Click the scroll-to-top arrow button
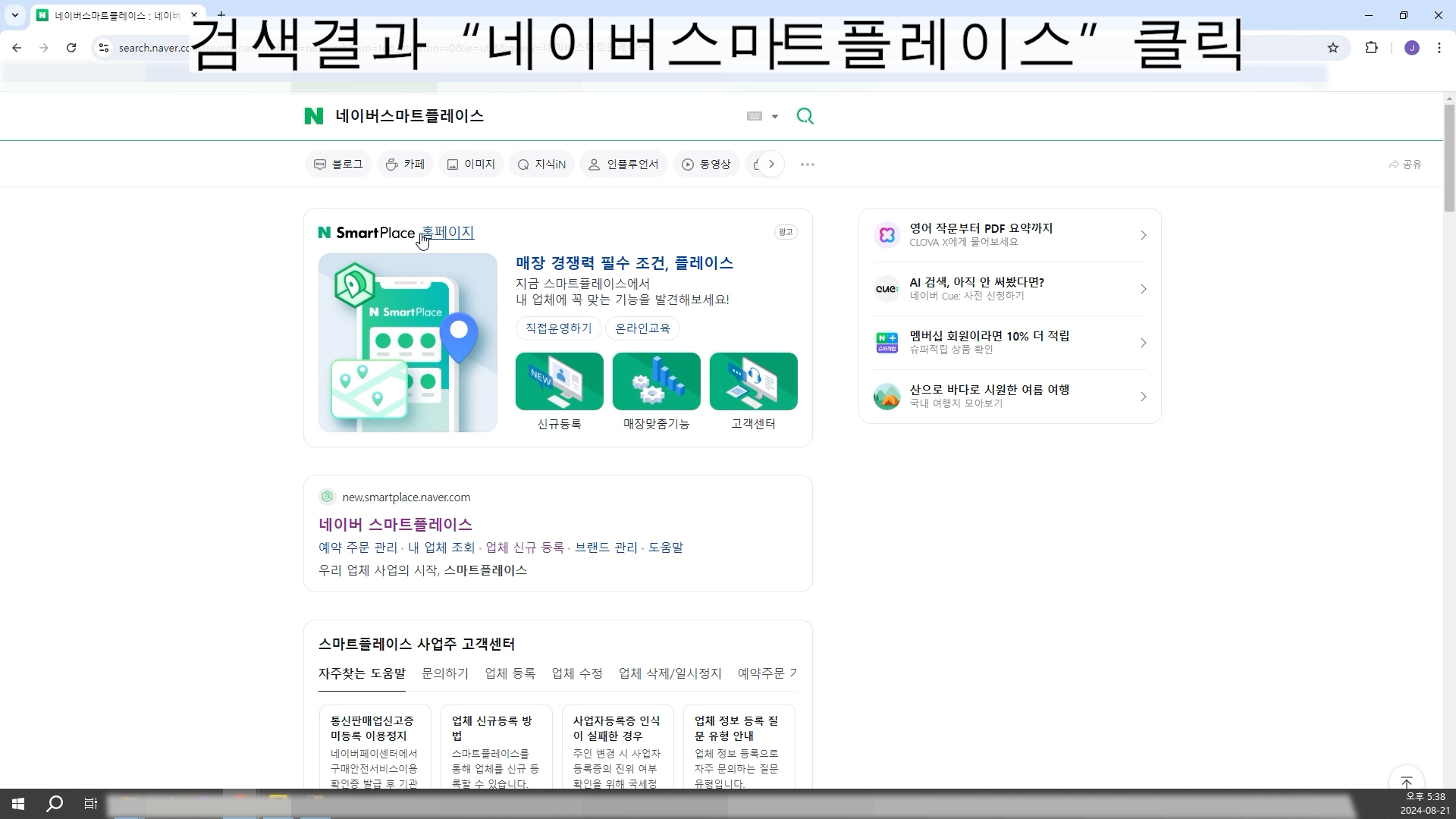 (1406, 783)
